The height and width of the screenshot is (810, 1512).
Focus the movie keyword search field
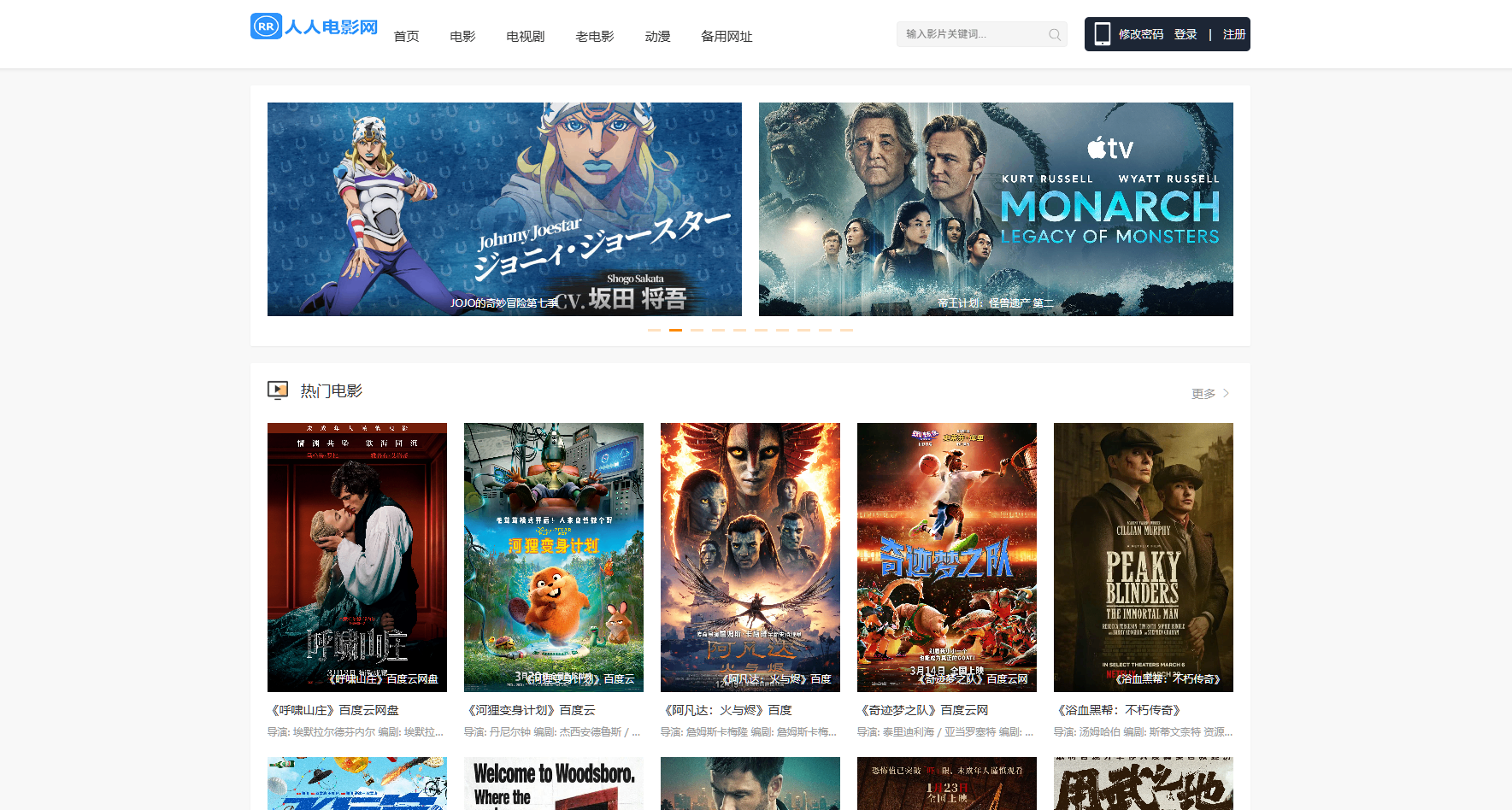pos(970,34)
